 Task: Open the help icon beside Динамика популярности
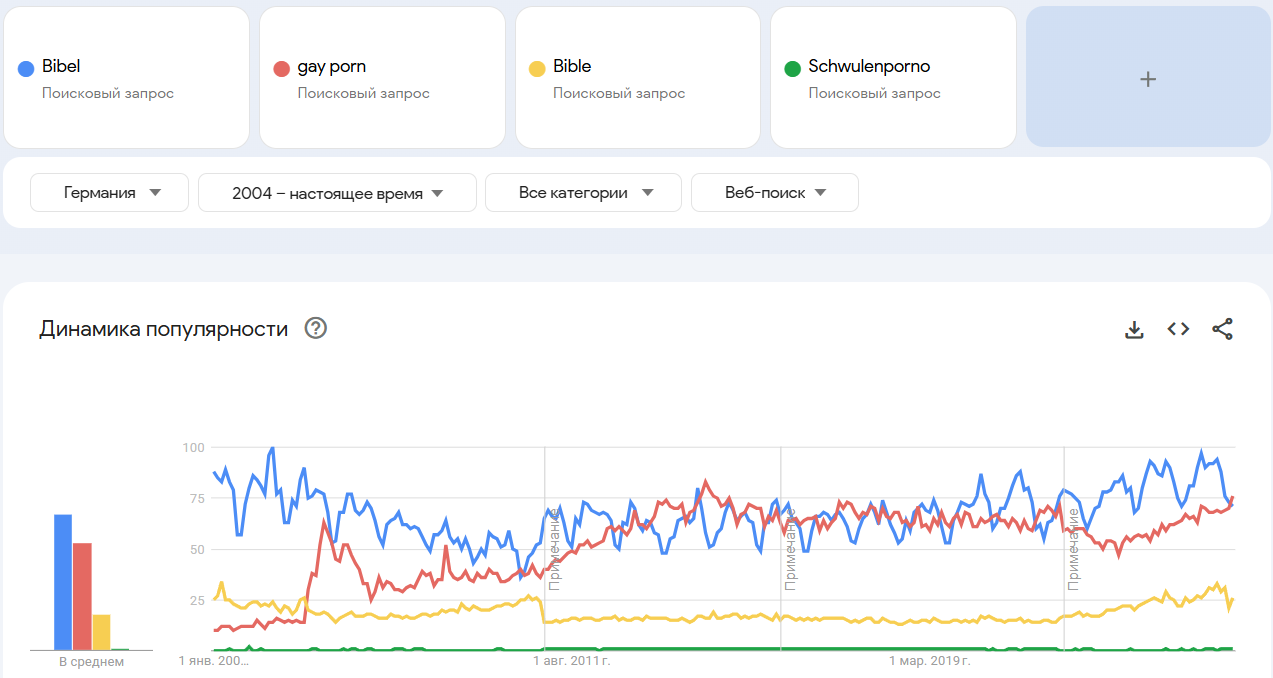[316, 328]
